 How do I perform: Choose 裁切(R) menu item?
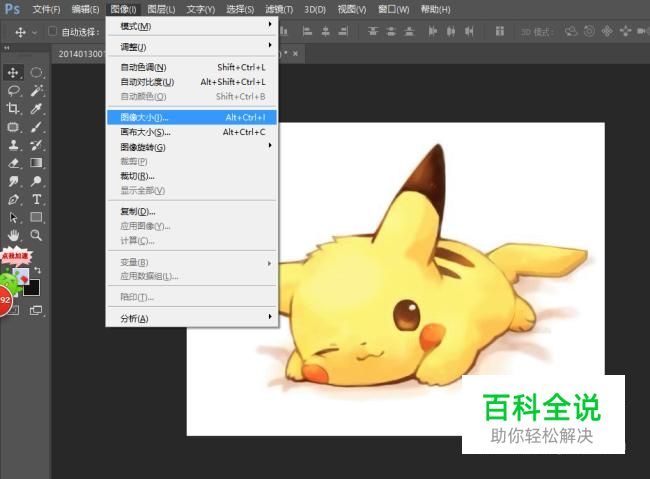pyautogui.click(x=192, y=176)
